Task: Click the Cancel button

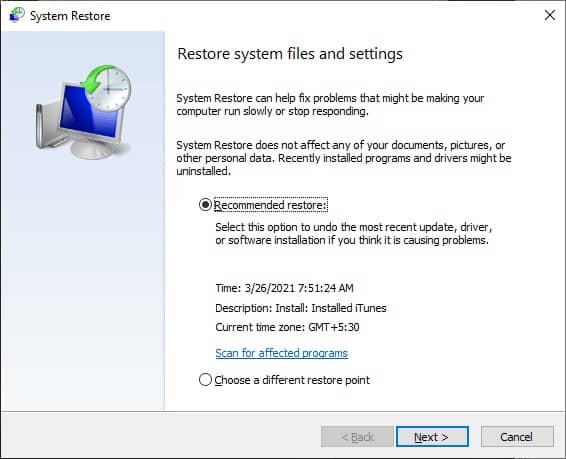Action: tap(517, 437)
